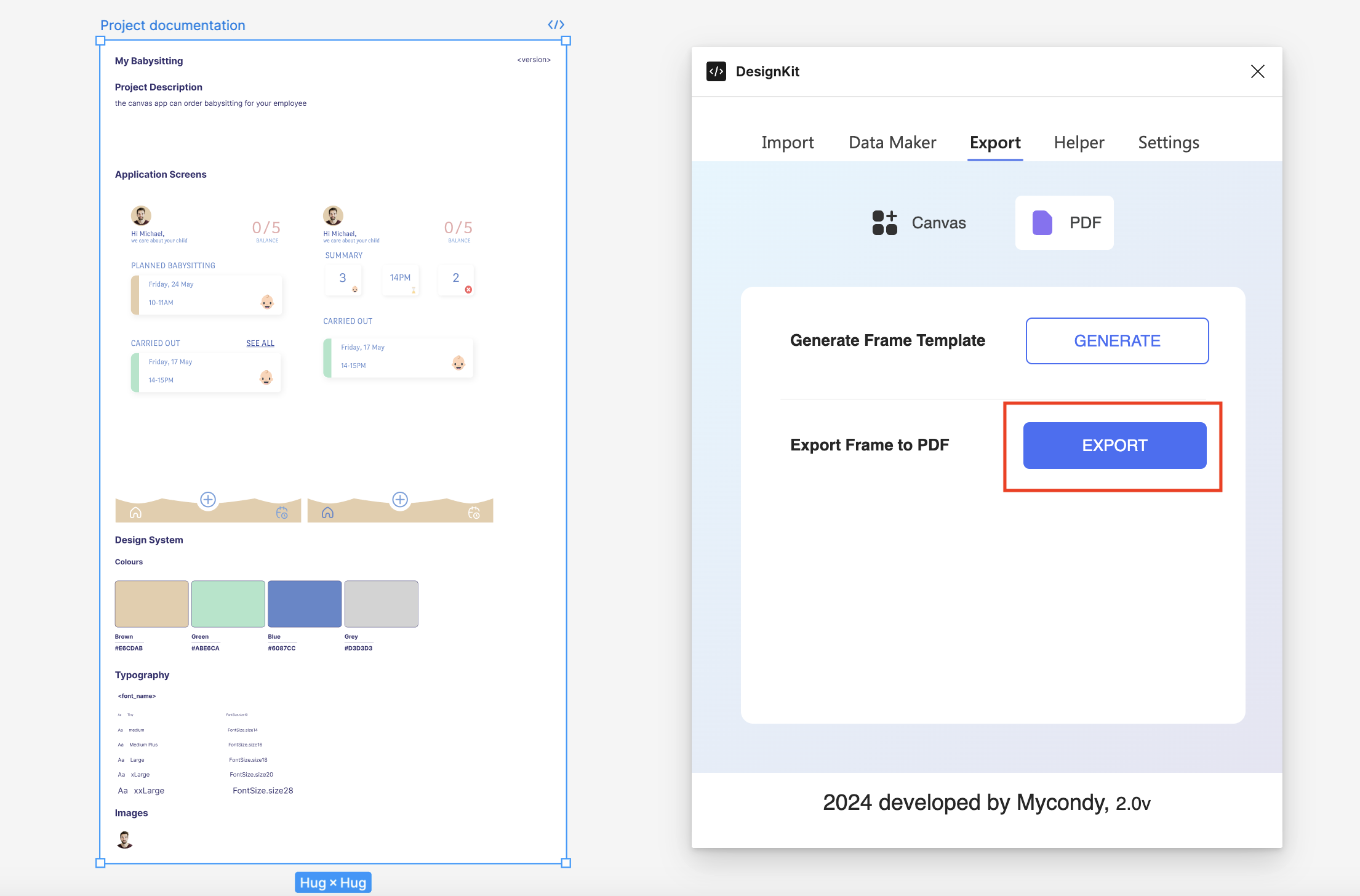1360x896 pixels.
Task: Open the Data Maker tab
Action: pyautogui.click(x=892, y=143)
